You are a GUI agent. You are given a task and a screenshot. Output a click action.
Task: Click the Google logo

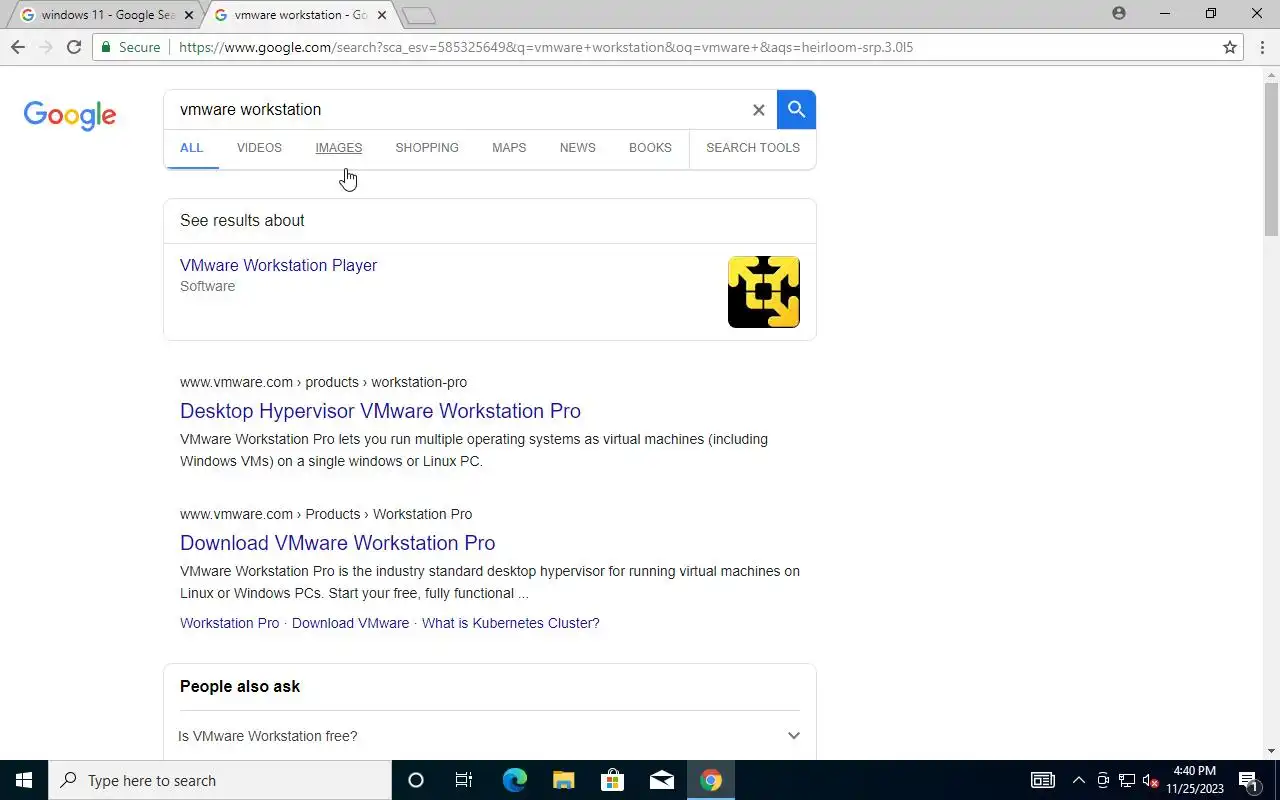(x=70, y=115)
